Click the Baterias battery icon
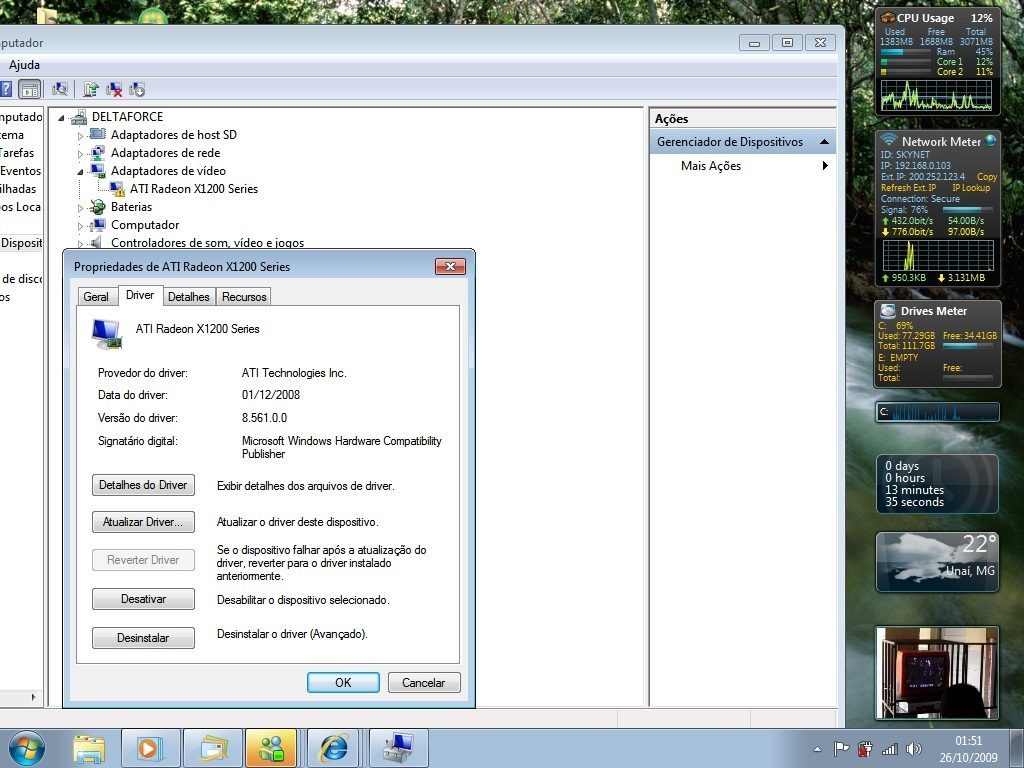Screen dimensions: 1024x768 (98, 207)
